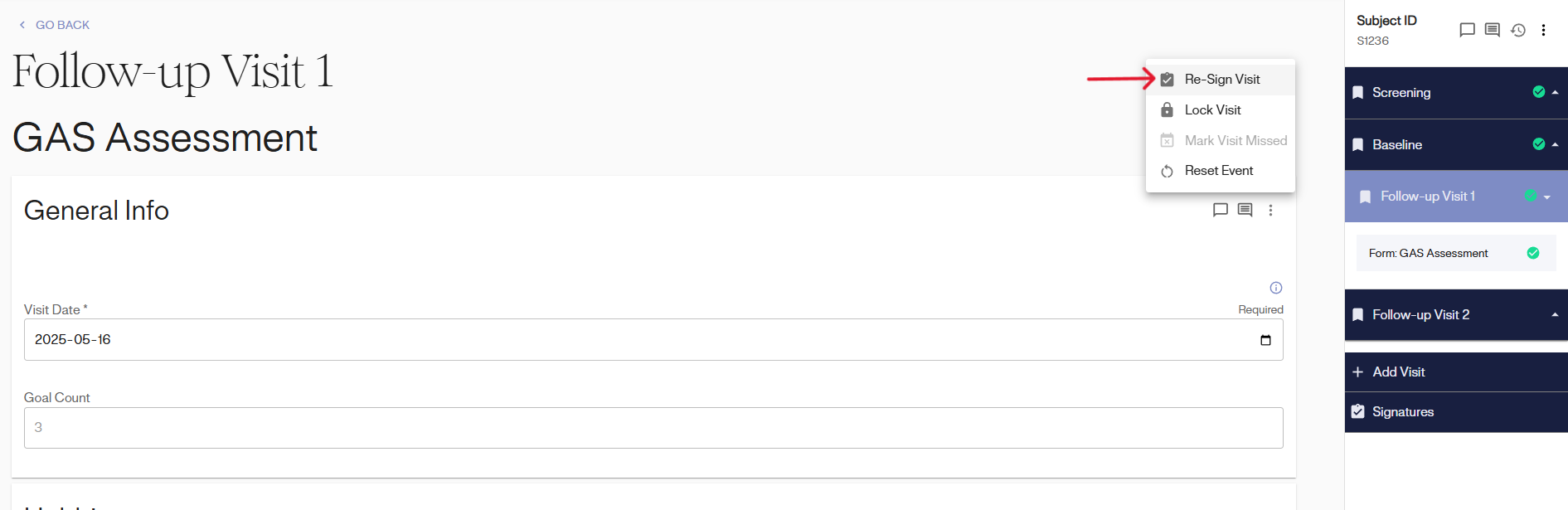Image resolution: width=1568 pixels, height=510 pixels.
Task: Expand the Baseline visit caret
Action: click(x=1555, y=144)
